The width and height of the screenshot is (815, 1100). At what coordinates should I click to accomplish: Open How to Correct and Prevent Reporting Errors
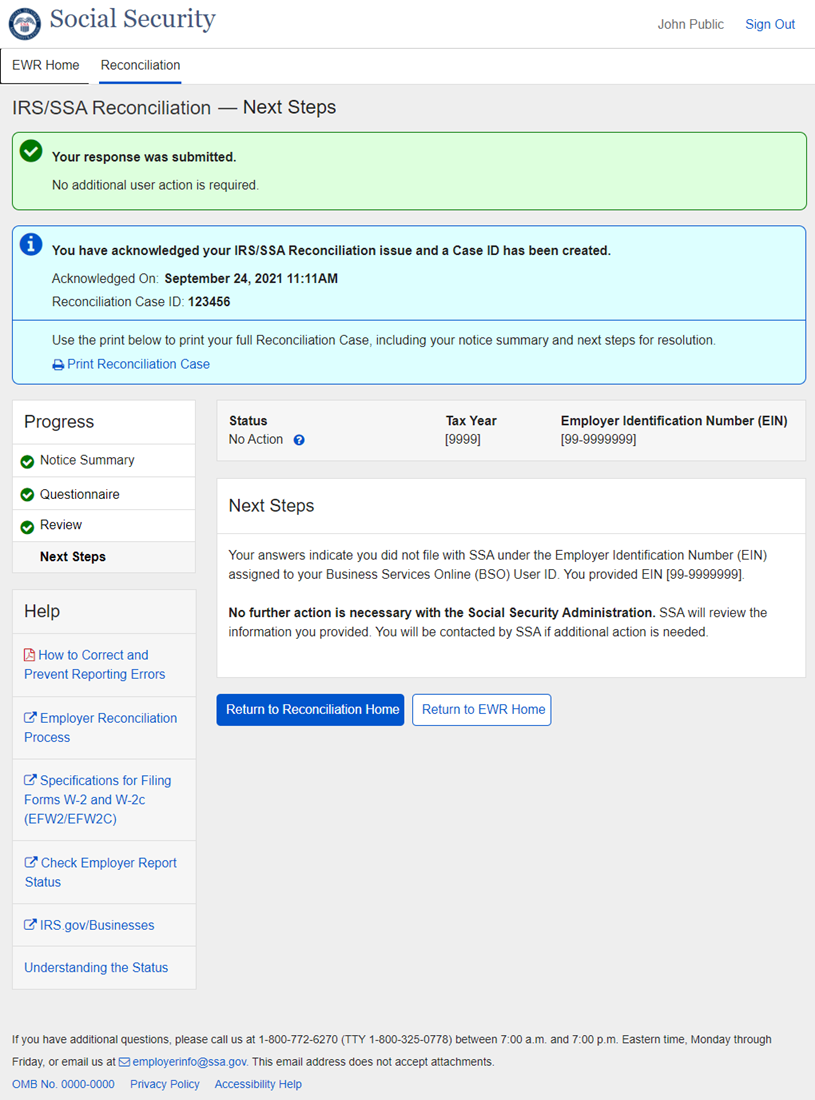pyautogui.click(x=94, y=664)
